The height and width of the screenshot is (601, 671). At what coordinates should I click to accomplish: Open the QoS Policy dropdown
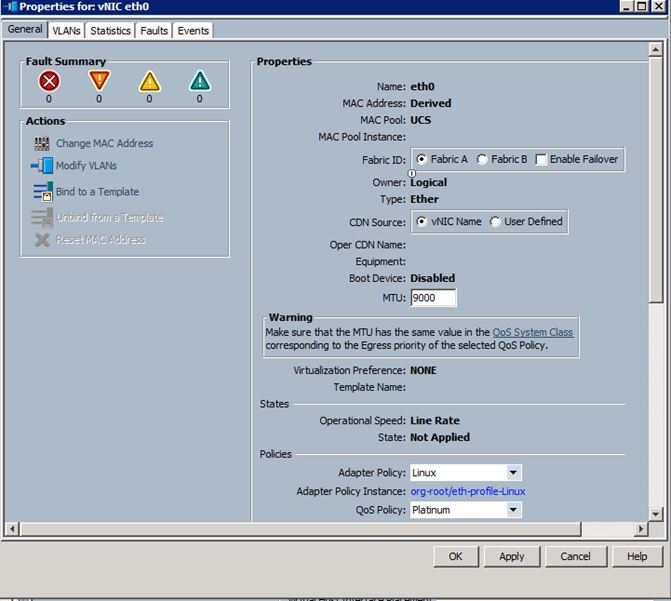513,510
